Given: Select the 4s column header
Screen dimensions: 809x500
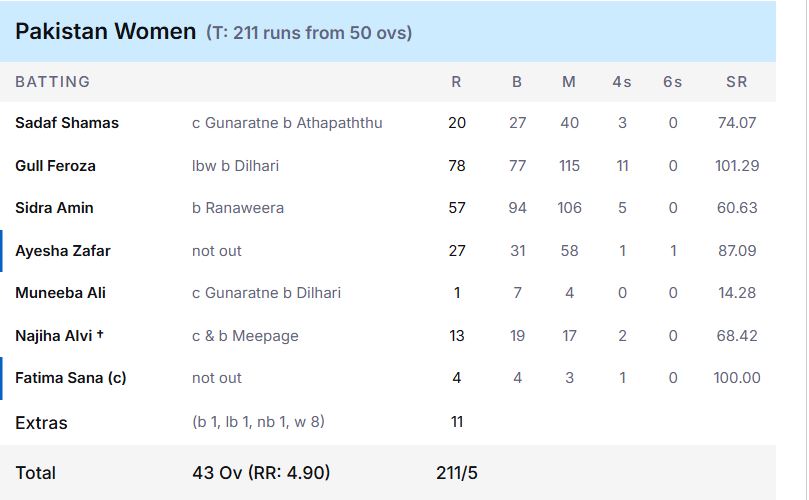Looking at the screenshot, I should tap(622, 82).
